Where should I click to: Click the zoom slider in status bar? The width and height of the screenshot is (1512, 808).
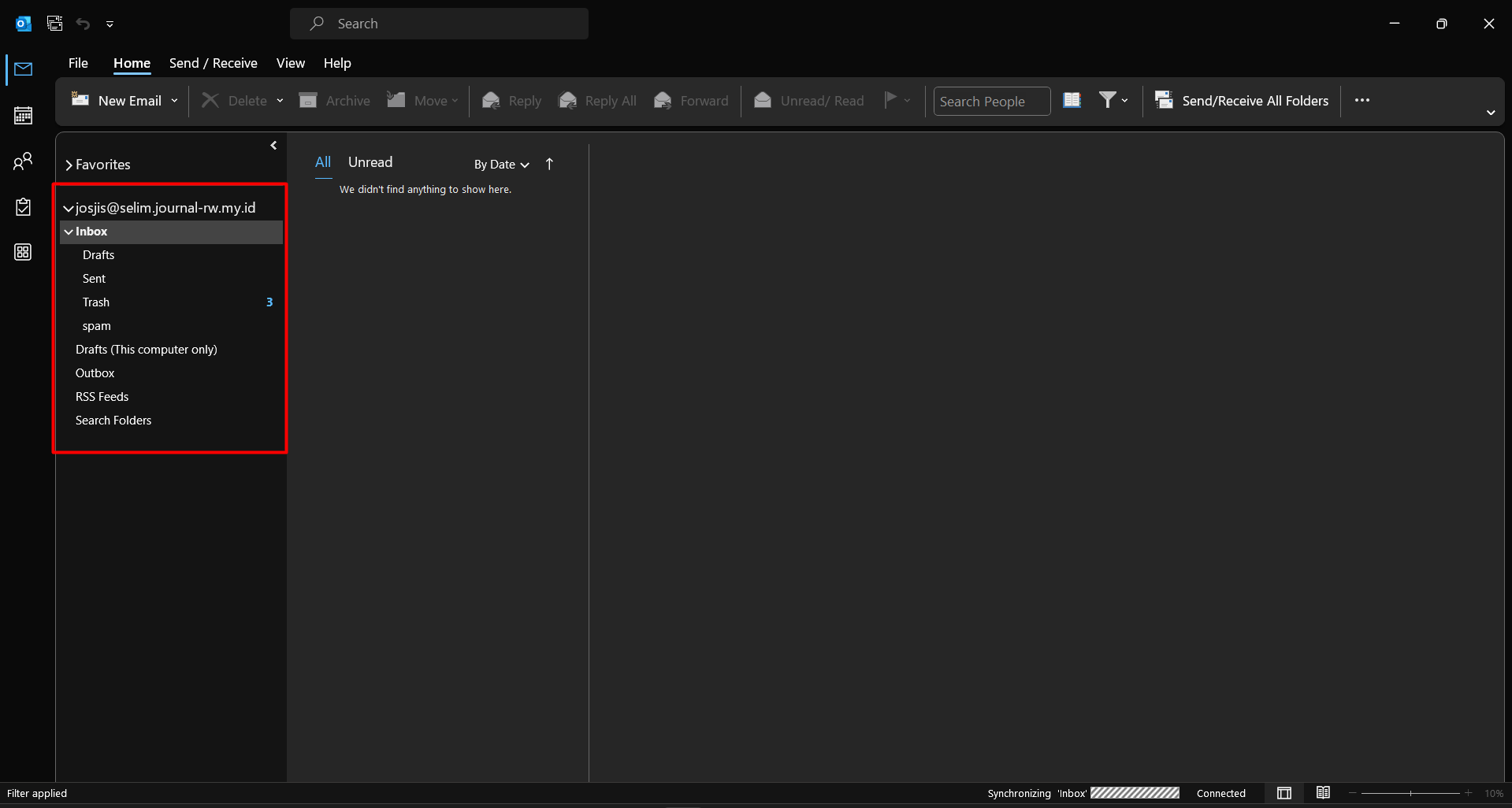click(1410, 793)
